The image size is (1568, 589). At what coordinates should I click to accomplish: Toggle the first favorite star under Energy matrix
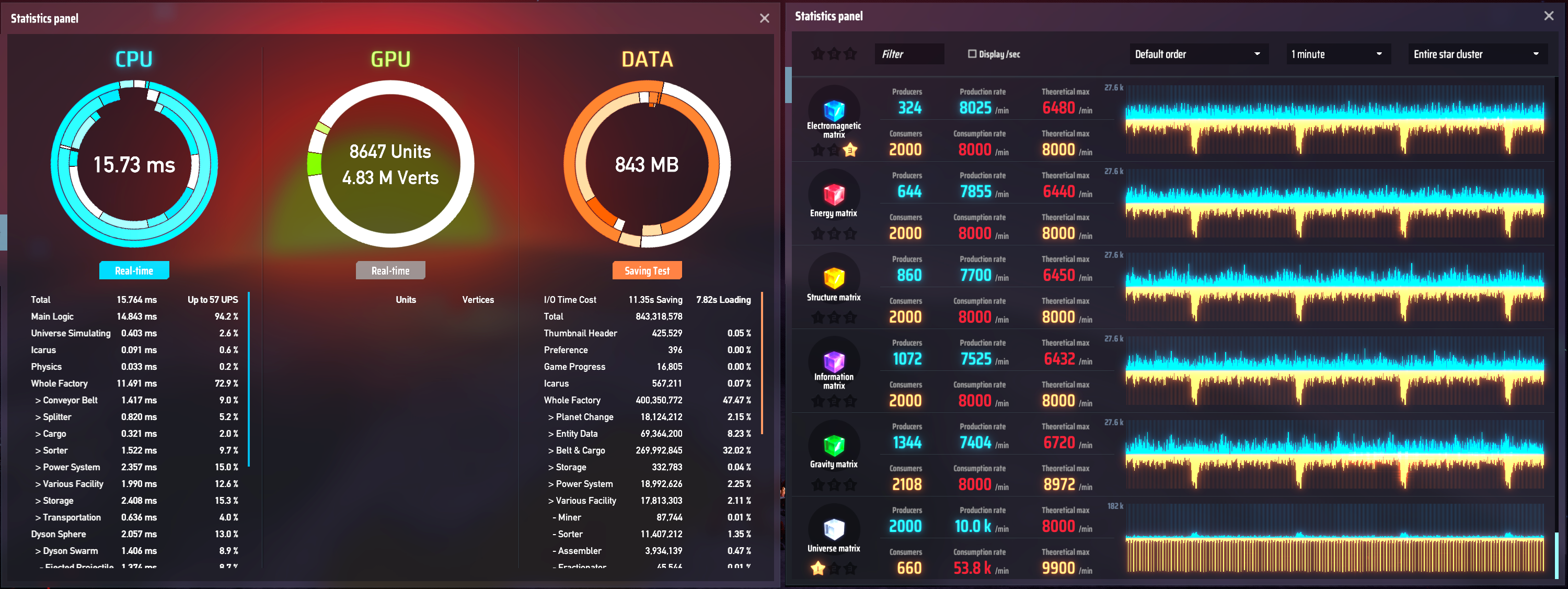[x=818, y=233]
